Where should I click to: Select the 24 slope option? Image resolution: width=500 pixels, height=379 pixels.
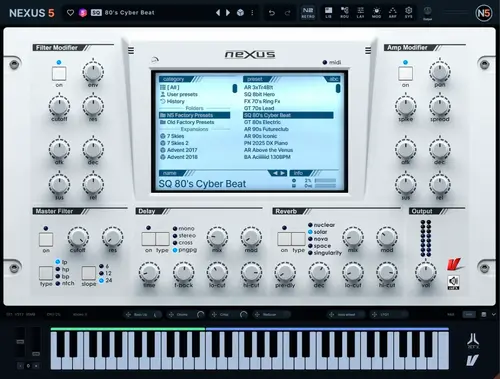[106, 280]
